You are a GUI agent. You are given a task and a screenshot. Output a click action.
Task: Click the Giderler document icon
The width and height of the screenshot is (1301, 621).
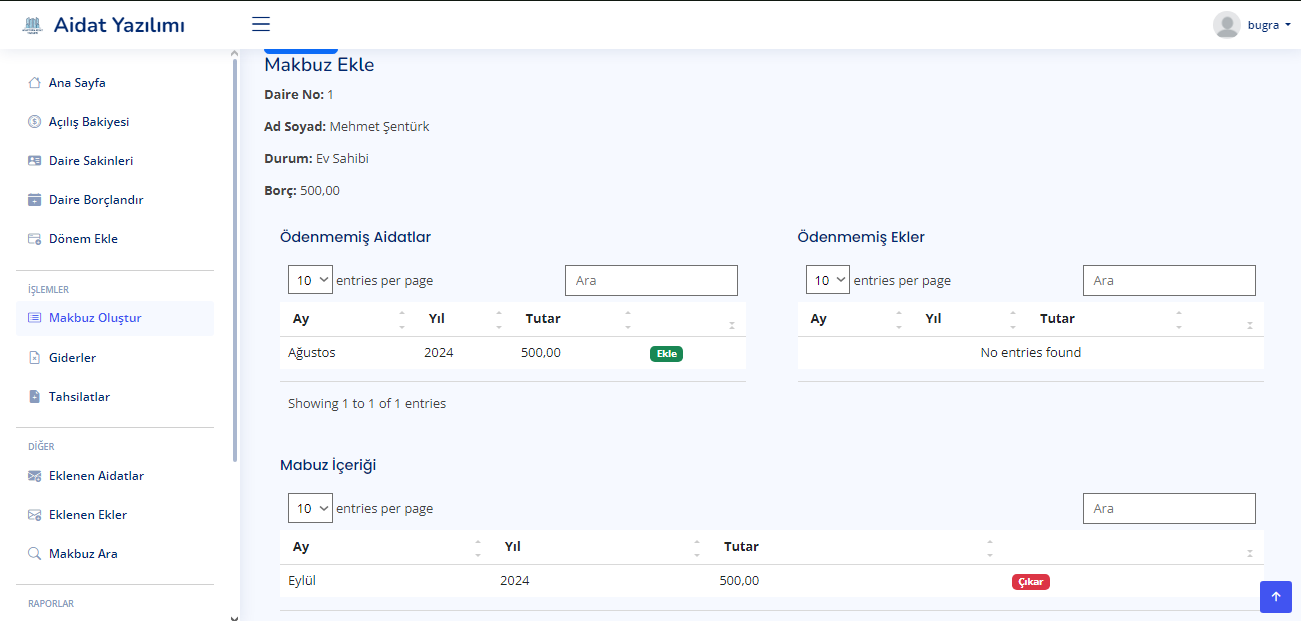click(x=34, y=358)
